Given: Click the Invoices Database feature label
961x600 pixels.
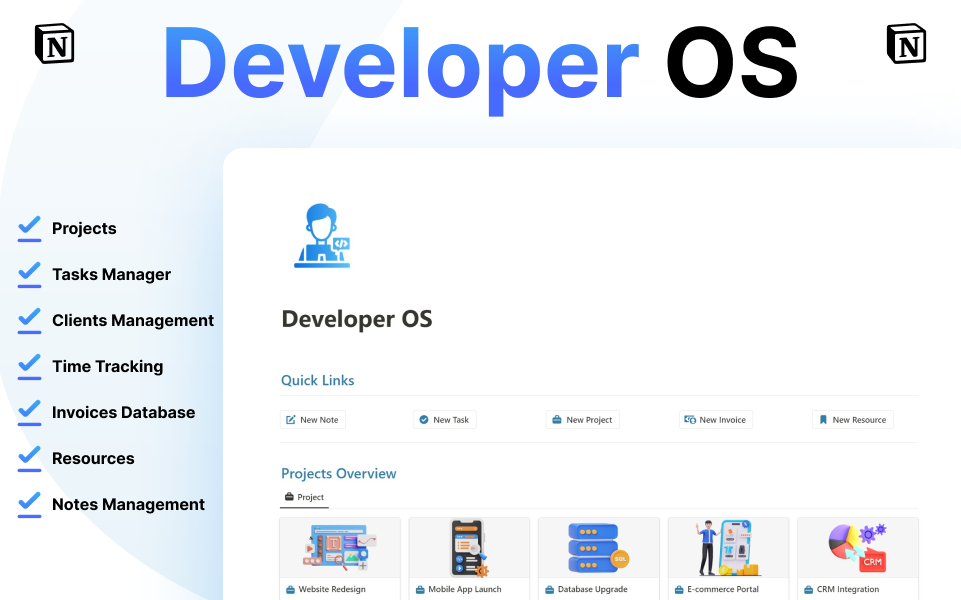Looking at the screenshot, I should click(124, 412).
